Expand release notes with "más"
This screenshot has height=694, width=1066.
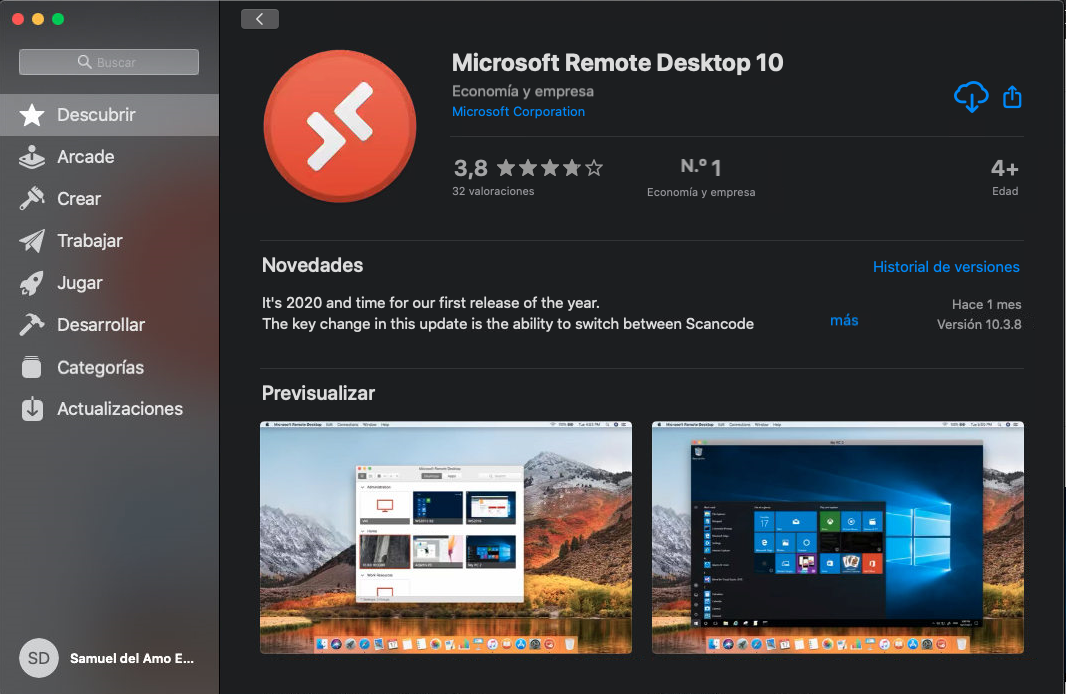tap(844, 320)
